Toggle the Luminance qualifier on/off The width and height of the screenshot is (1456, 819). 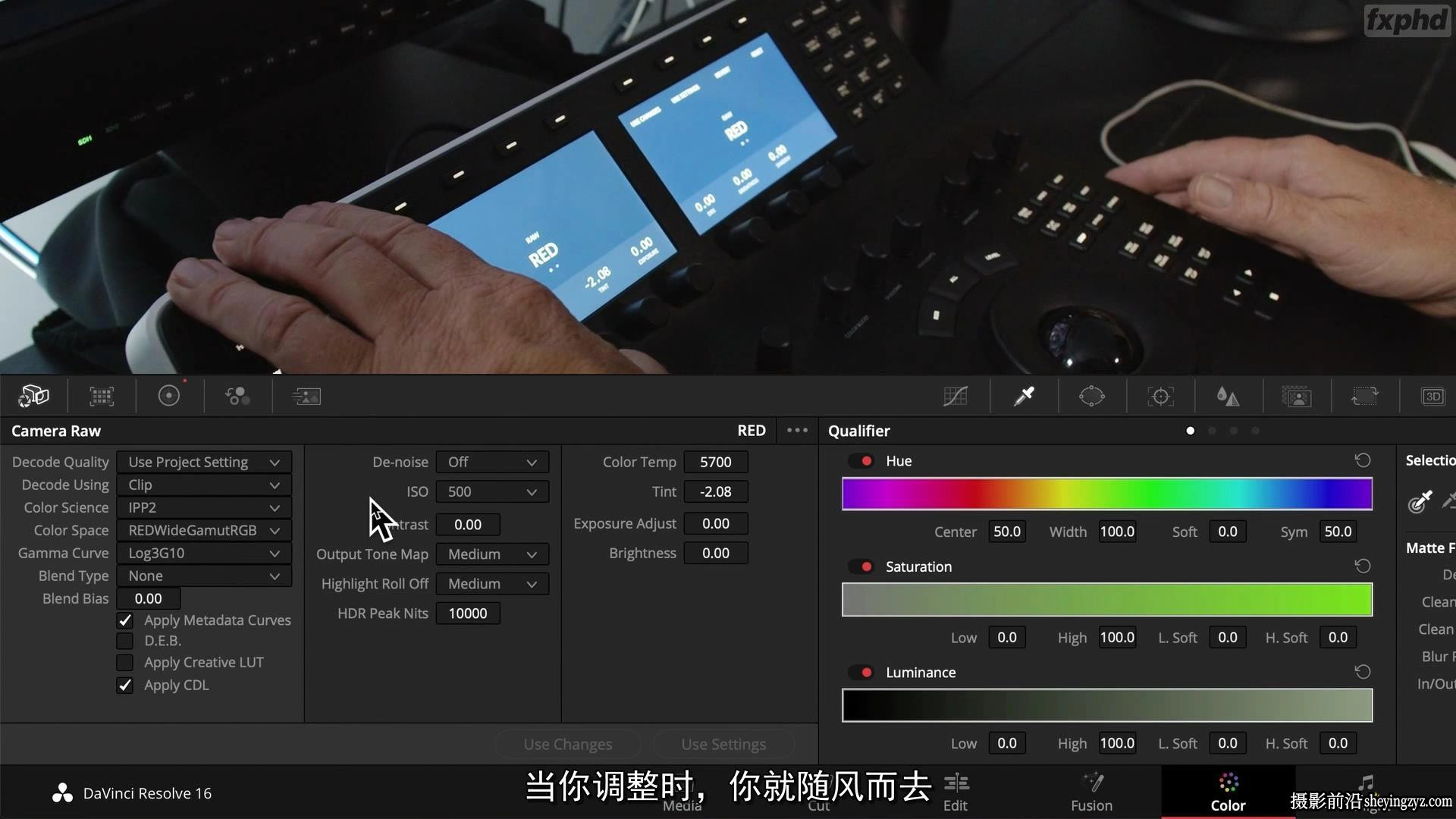point(861,673)
